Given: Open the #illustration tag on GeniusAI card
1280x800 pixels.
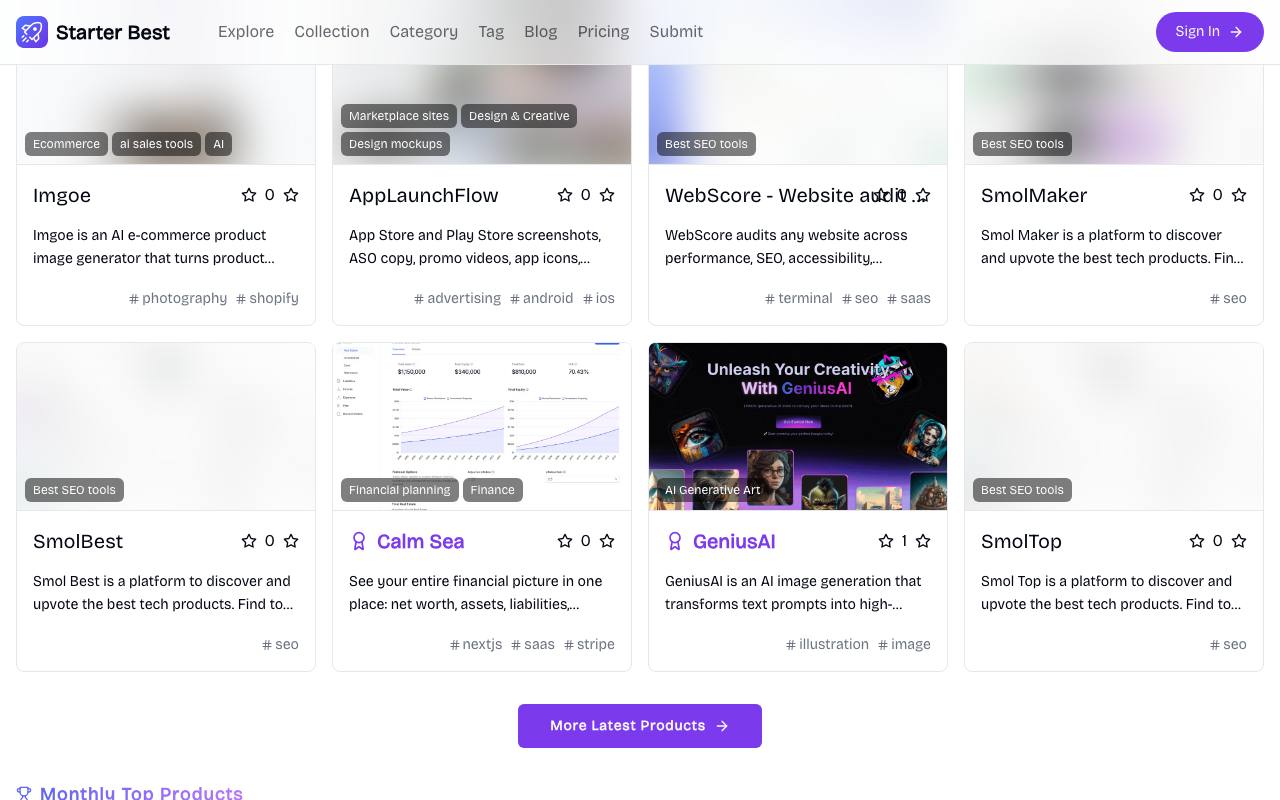Looking at the screenshot, I should coord(828,644).
